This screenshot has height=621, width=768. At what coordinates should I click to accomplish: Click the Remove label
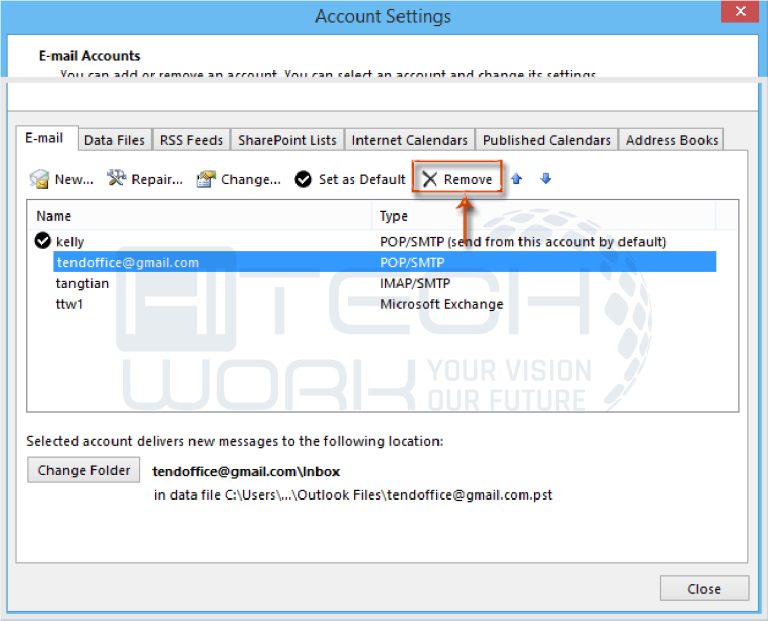468,180
